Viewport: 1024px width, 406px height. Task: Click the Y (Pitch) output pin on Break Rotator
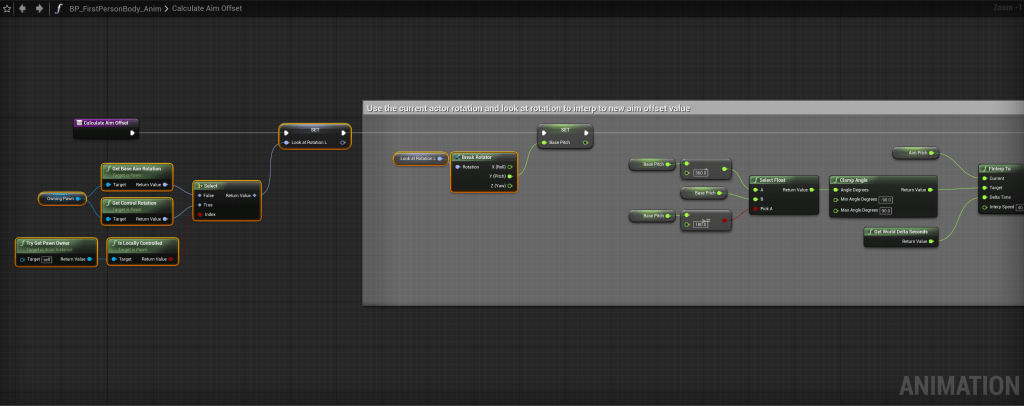(x=511, y=176)
